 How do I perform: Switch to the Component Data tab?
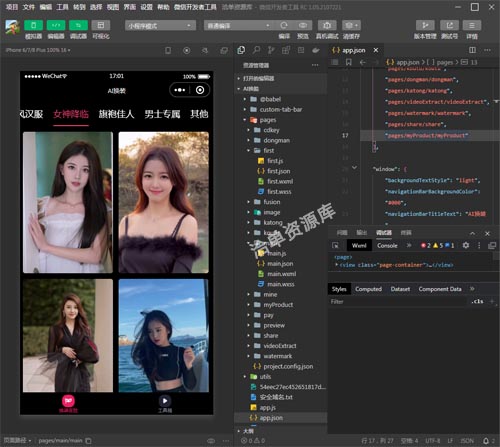point(440,289)
